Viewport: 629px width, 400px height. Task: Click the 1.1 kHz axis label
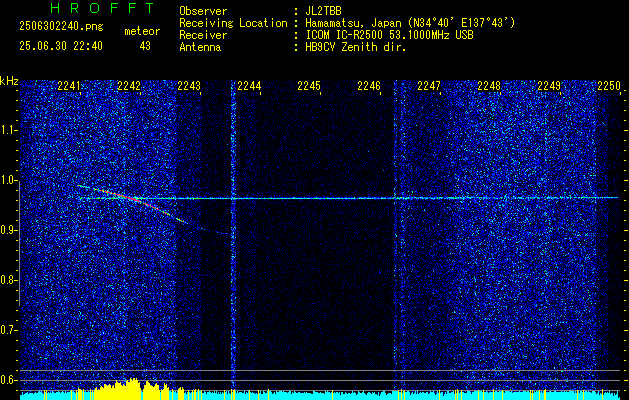tap(9, 130)
